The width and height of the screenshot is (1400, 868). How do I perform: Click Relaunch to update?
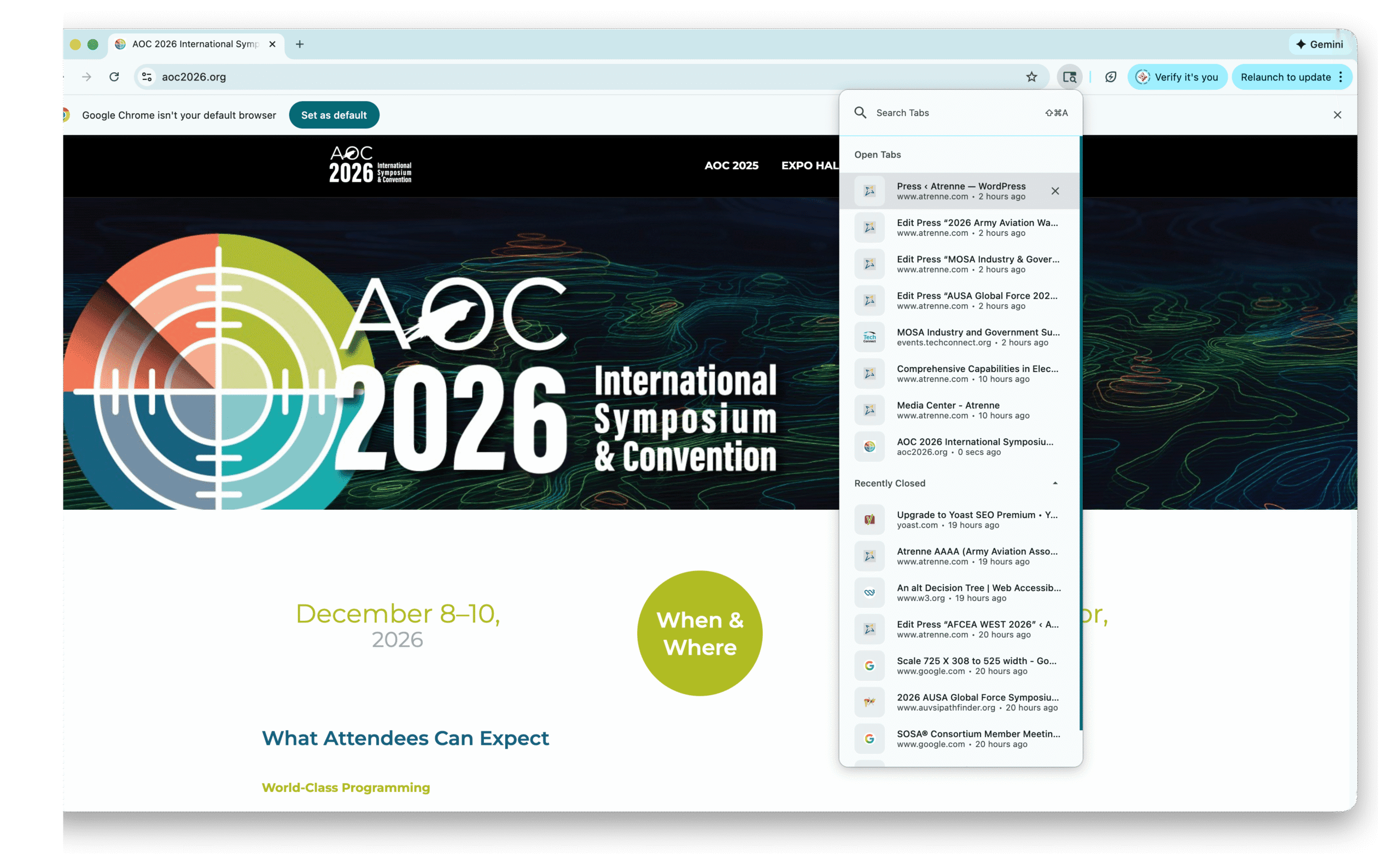tap(1284, 77)
